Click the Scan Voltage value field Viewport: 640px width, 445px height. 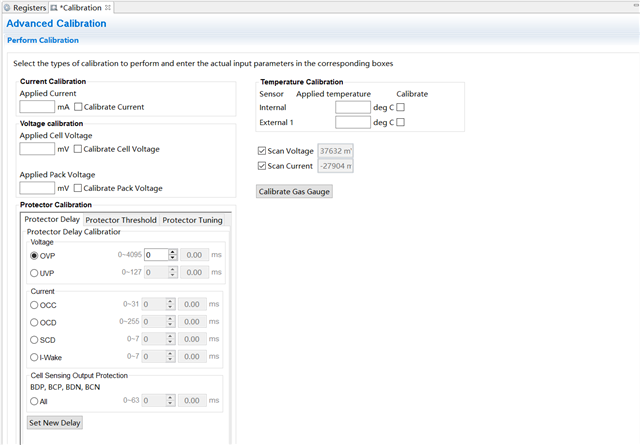point(335,151)
